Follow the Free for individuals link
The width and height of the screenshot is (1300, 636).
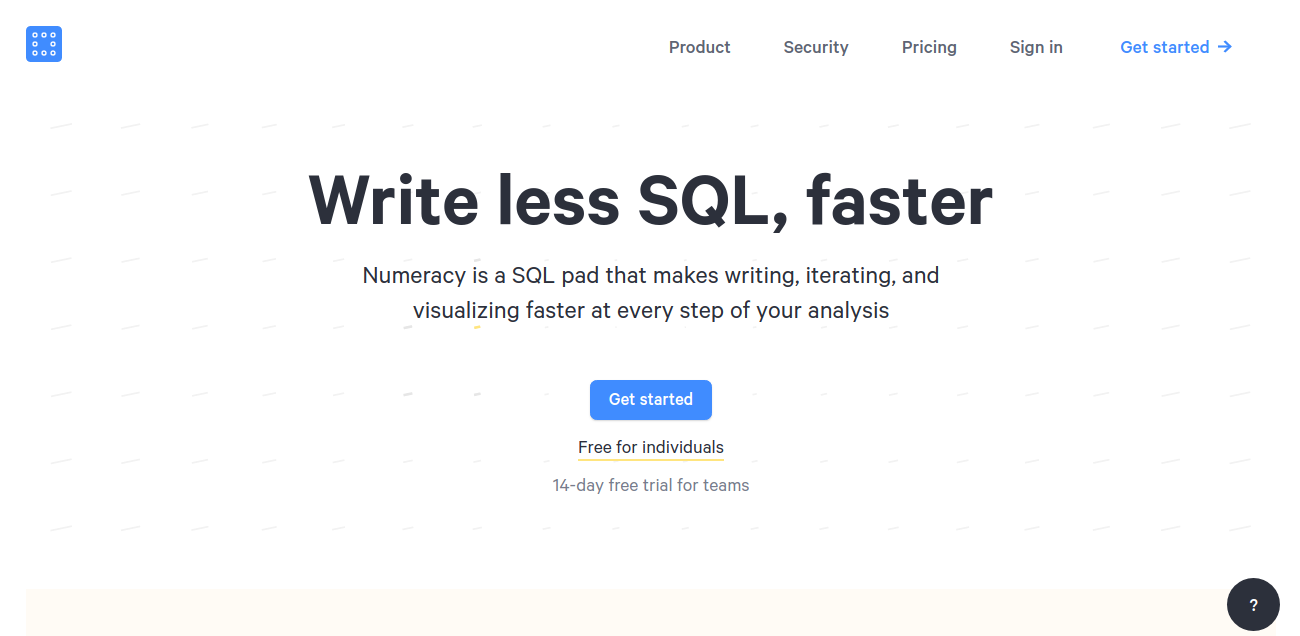pos(651,447)
